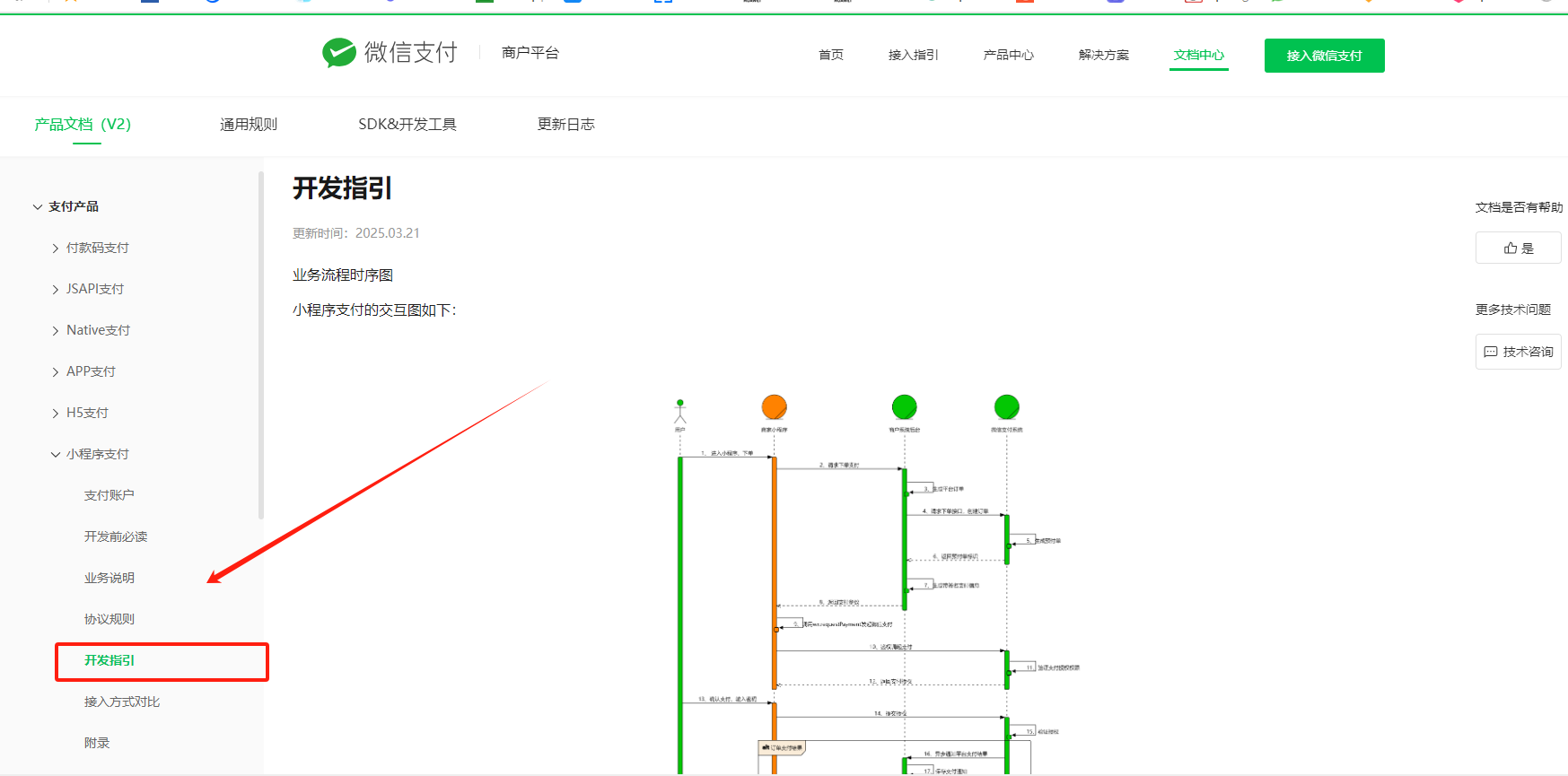Switch to 通用规则 tab
This screenshot has width=1568, height=776.
[x=249, y=124]
